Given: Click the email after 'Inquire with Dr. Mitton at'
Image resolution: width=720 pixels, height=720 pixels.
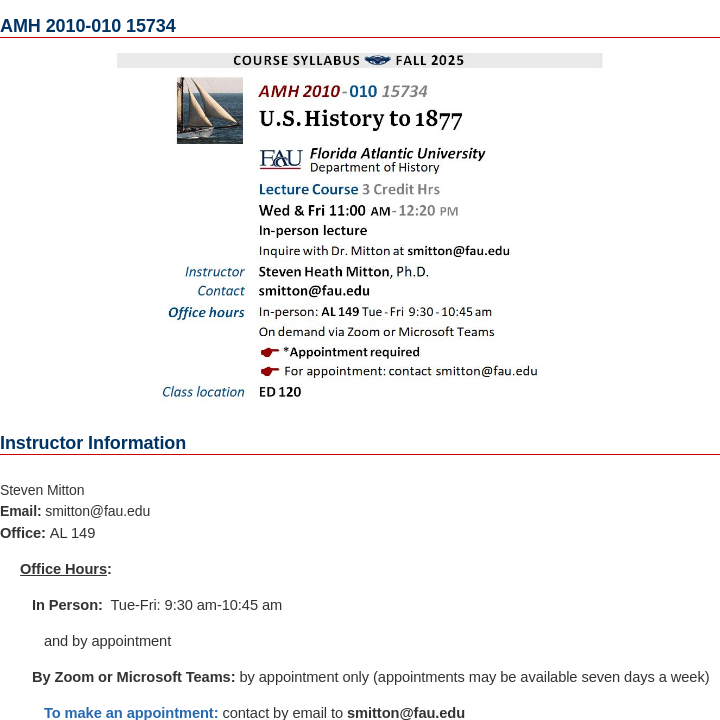Looking at the screenshot, I should (458, 251).
